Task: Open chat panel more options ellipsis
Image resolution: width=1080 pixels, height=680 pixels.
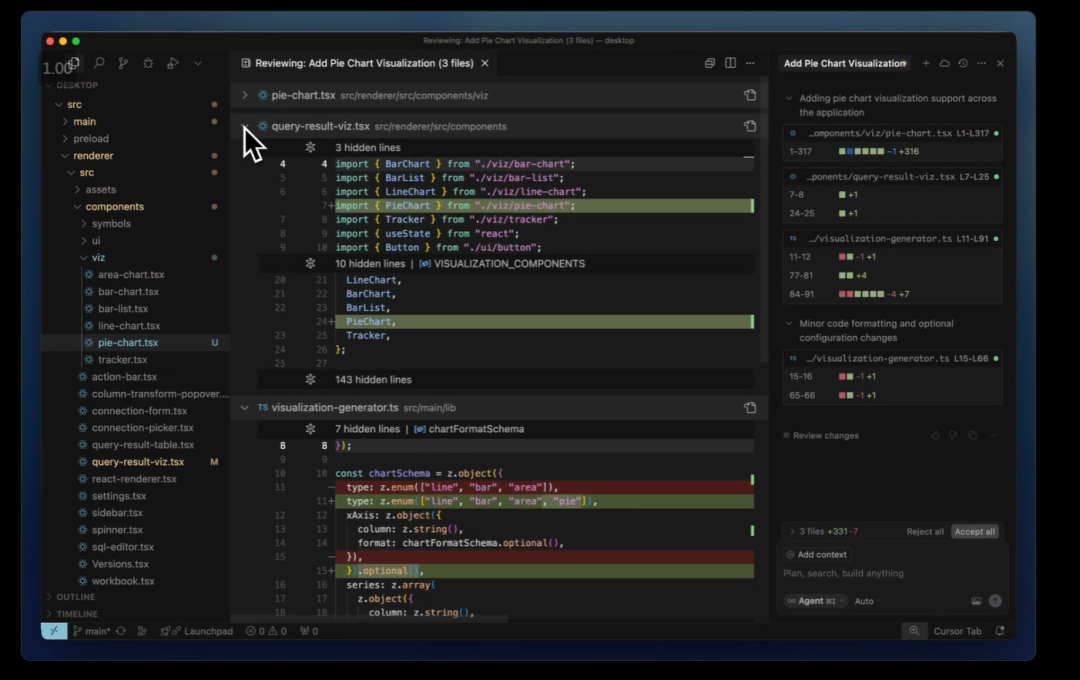Action: (x=982, y=63)
